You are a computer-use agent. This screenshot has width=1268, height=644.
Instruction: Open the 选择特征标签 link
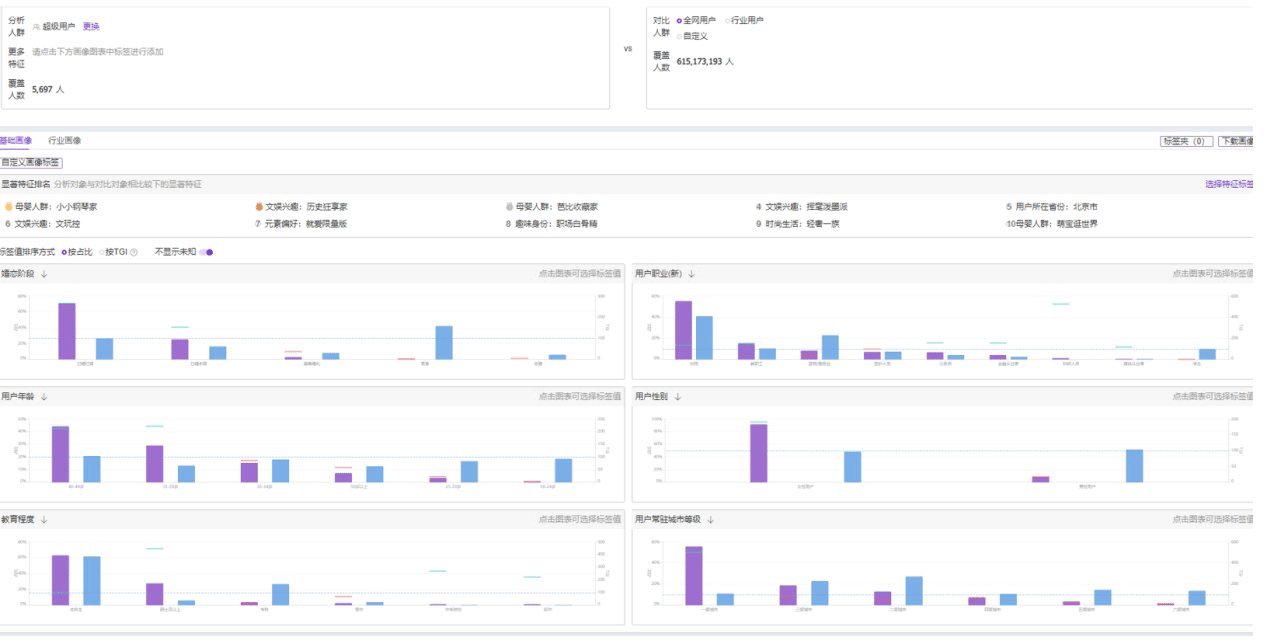pos(1228,185)
